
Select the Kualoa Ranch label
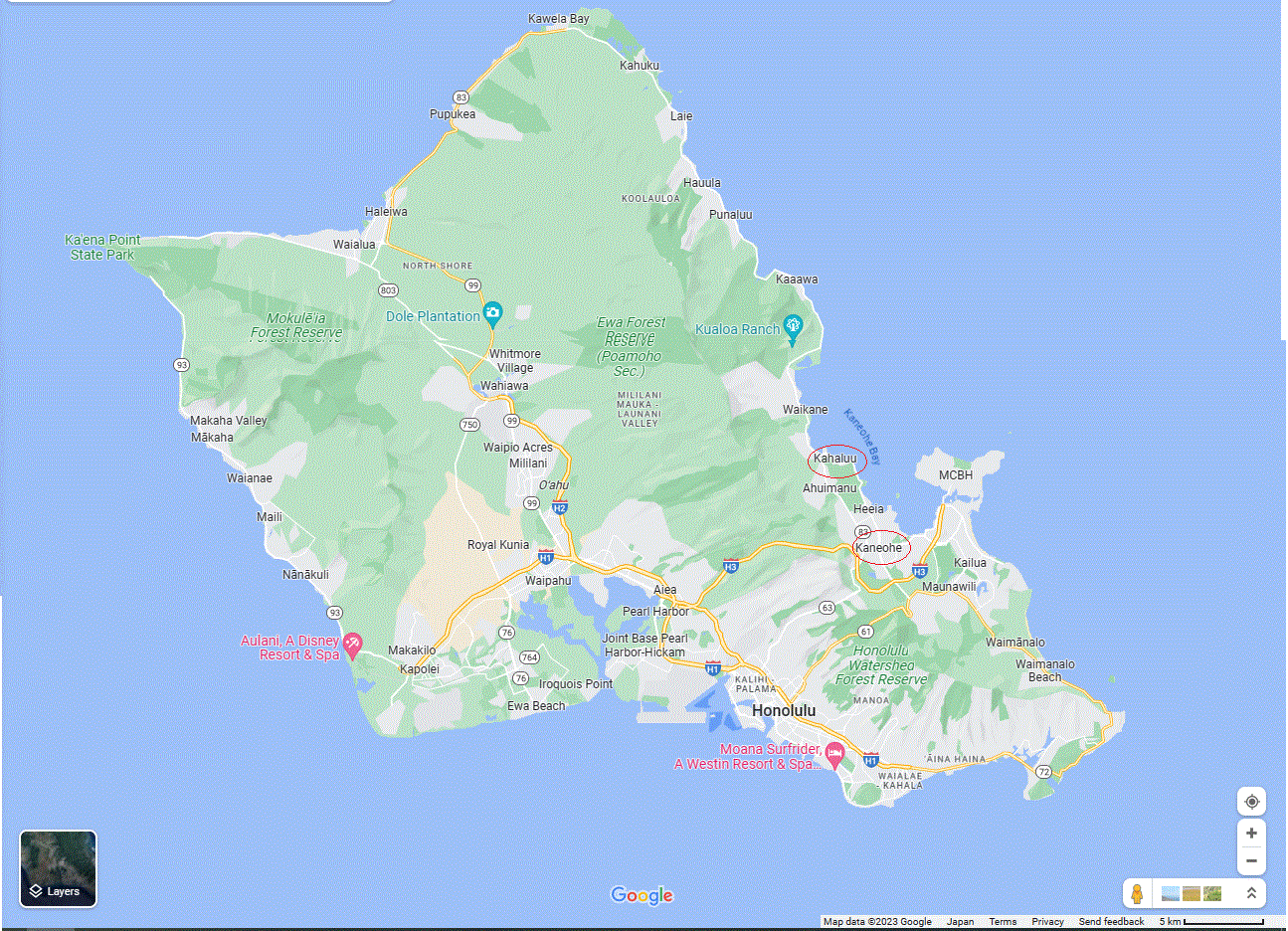click(737, 329)
